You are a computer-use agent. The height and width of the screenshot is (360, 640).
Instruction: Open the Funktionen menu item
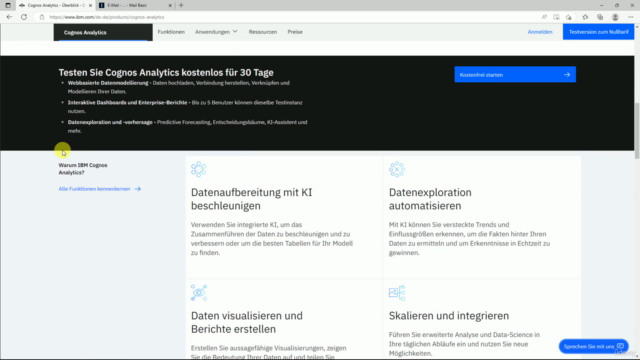tap(171, 32)
